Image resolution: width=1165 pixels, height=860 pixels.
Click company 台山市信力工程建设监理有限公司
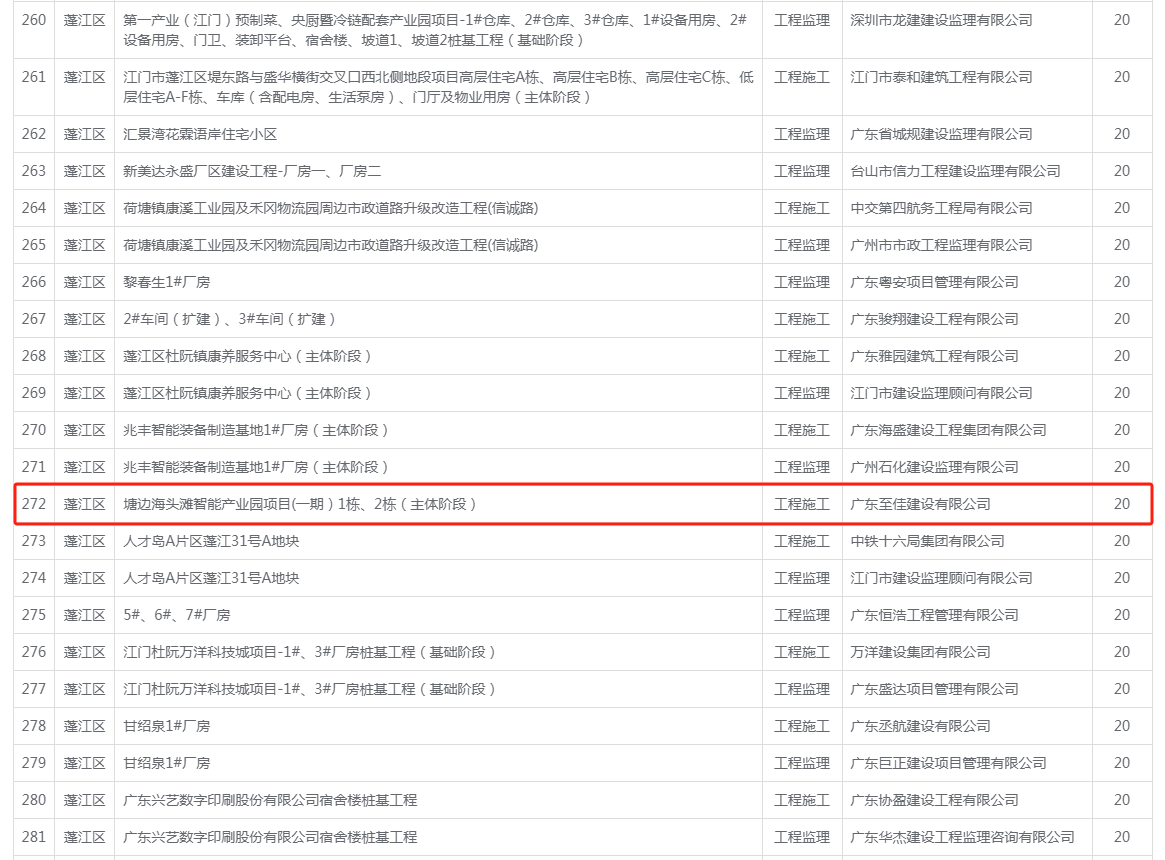pyautogui.click(x=955, y=172)
